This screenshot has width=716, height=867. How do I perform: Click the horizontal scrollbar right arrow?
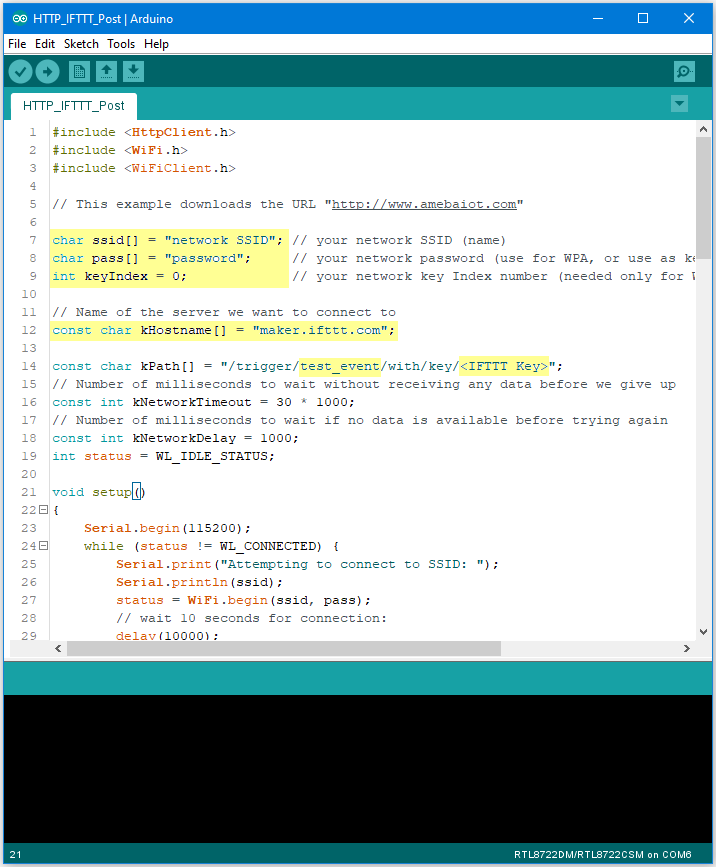click(687, 648)
